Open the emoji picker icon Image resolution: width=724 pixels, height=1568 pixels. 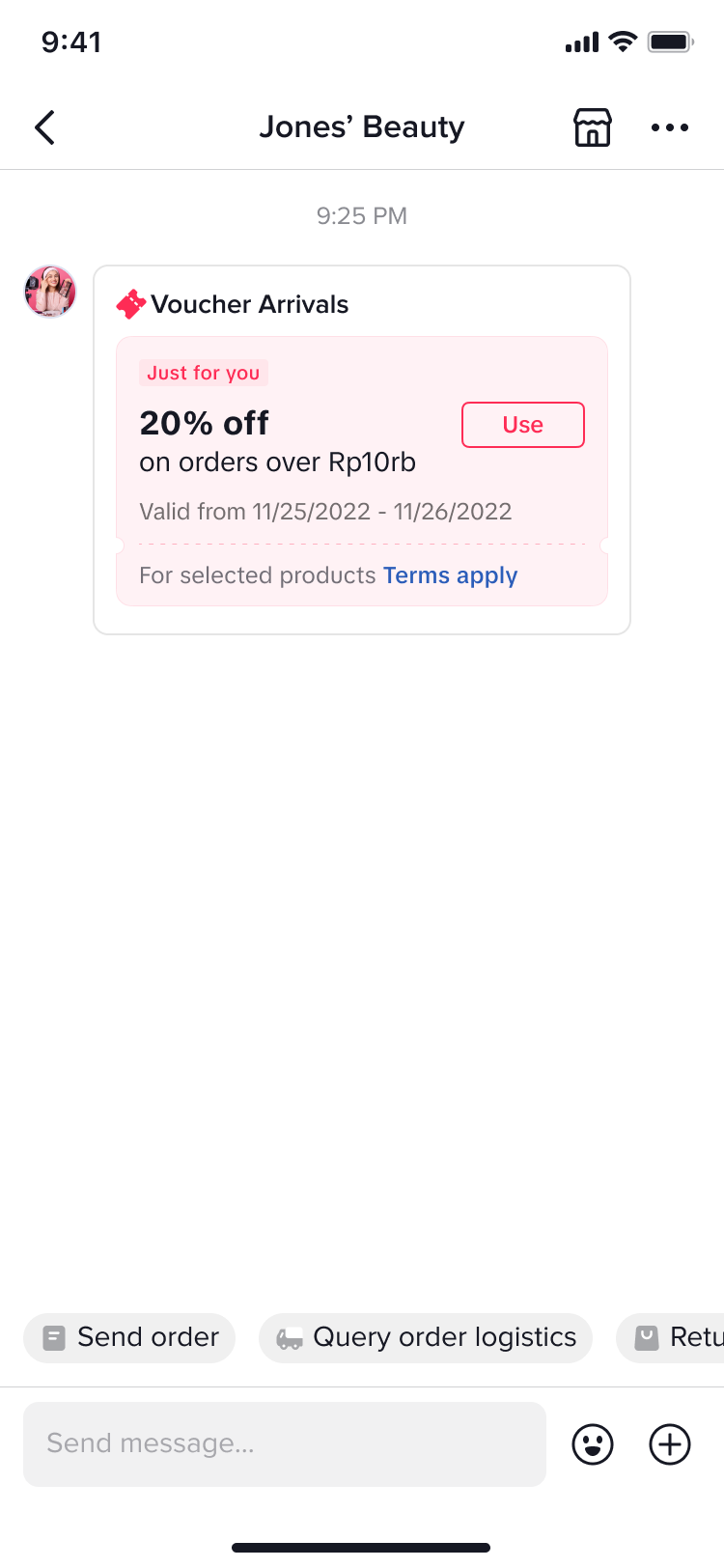(593, 1444)
